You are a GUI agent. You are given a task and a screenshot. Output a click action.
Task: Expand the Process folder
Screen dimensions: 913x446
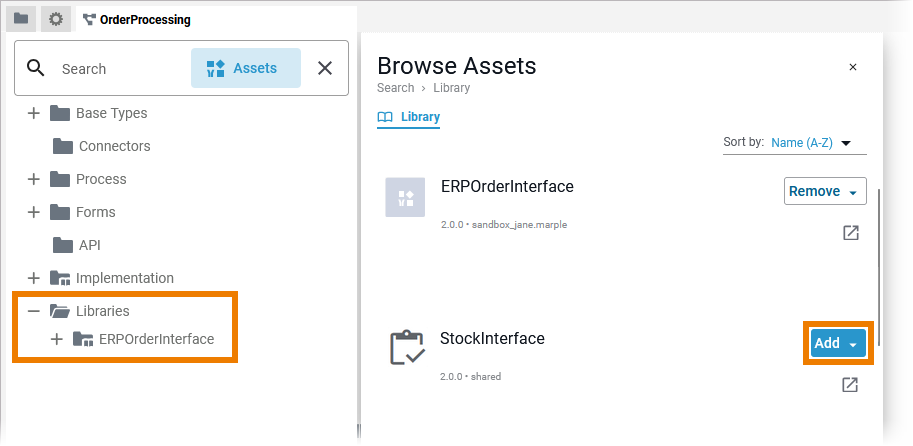tap(33, 179)
